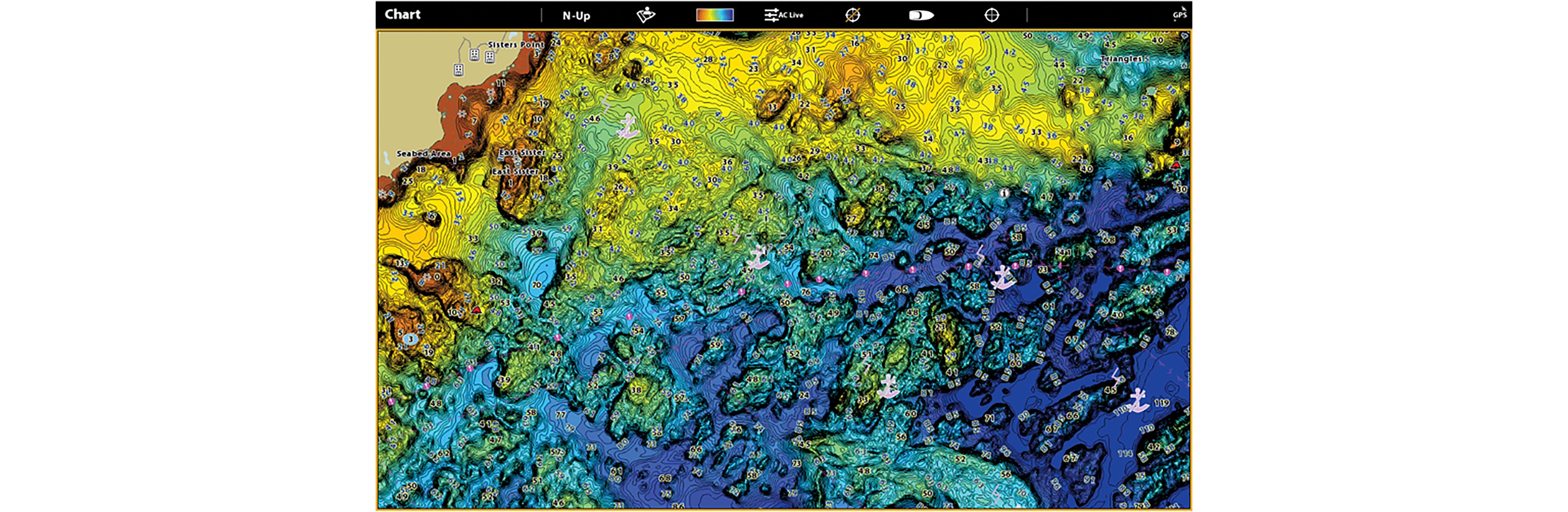Viewport: 1568px width, 512px height.
Task: Click the 119 depth sounding
Action: 1161,403
